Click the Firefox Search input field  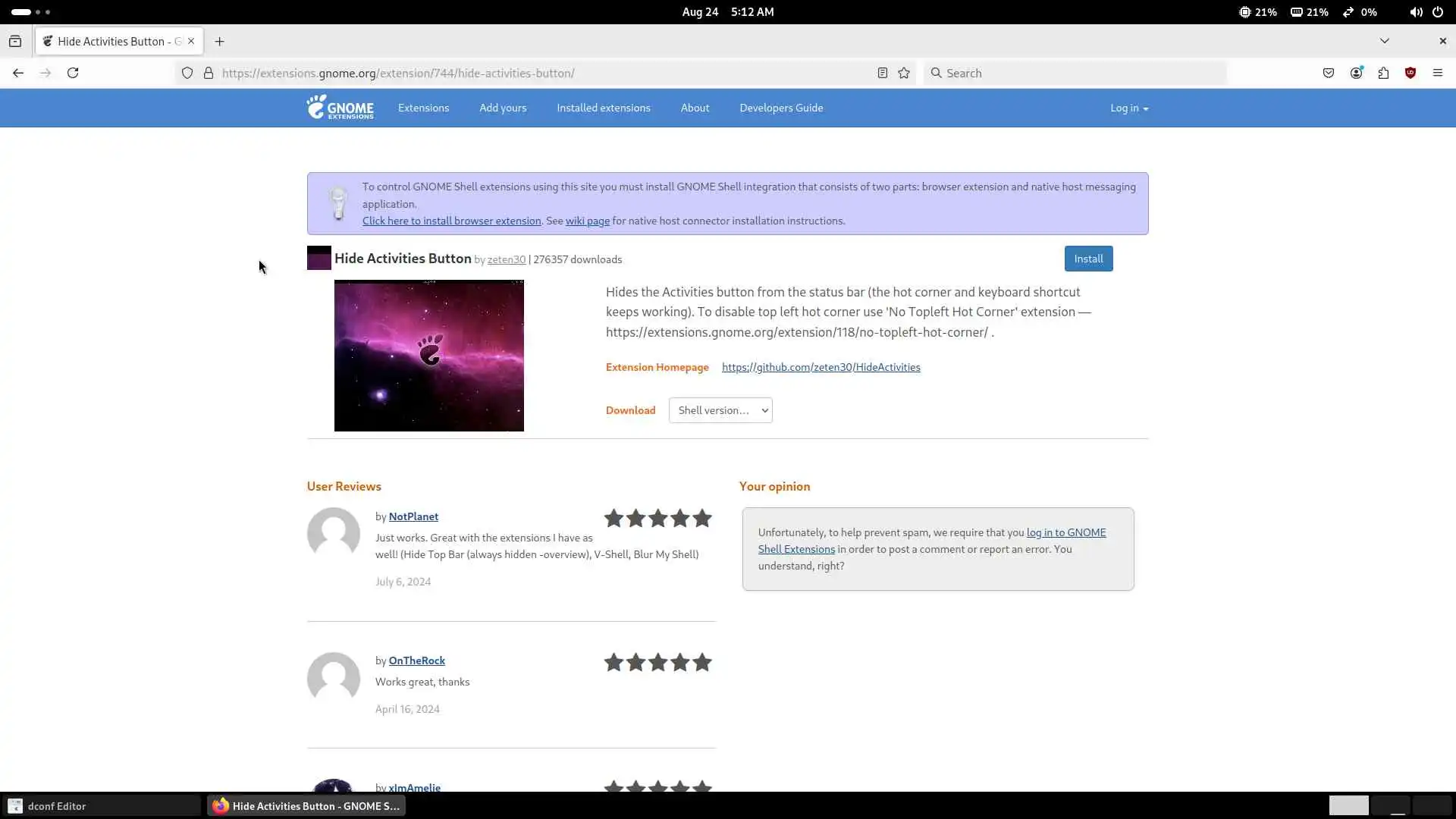tap(1077, 73)
